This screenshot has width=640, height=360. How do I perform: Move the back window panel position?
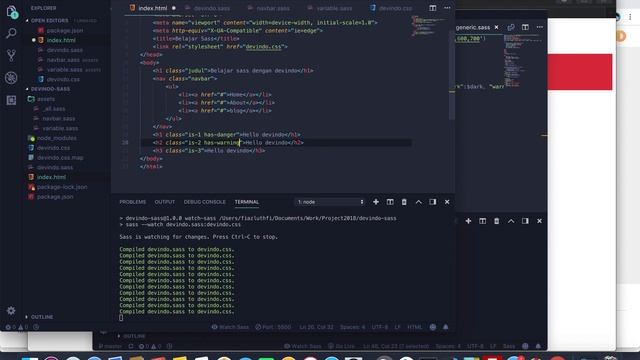[525, 221]
